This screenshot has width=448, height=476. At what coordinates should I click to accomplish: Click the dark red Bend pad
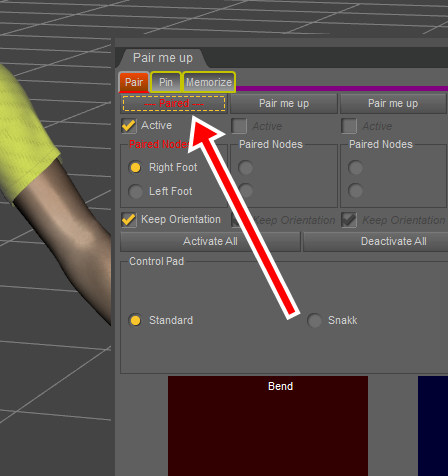268,426
